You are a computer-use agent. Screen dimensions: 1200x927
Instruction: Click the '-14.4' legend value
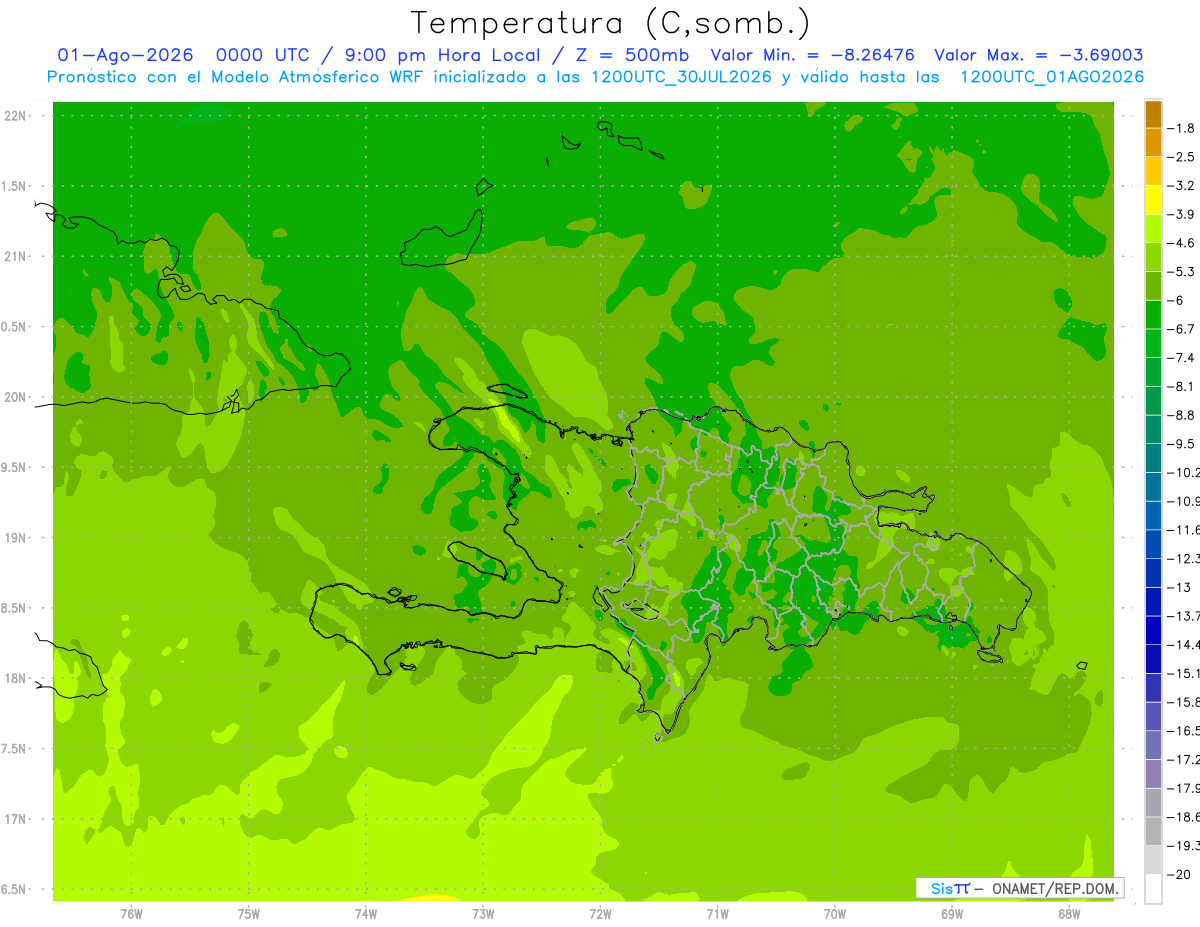coord(1183,645)
